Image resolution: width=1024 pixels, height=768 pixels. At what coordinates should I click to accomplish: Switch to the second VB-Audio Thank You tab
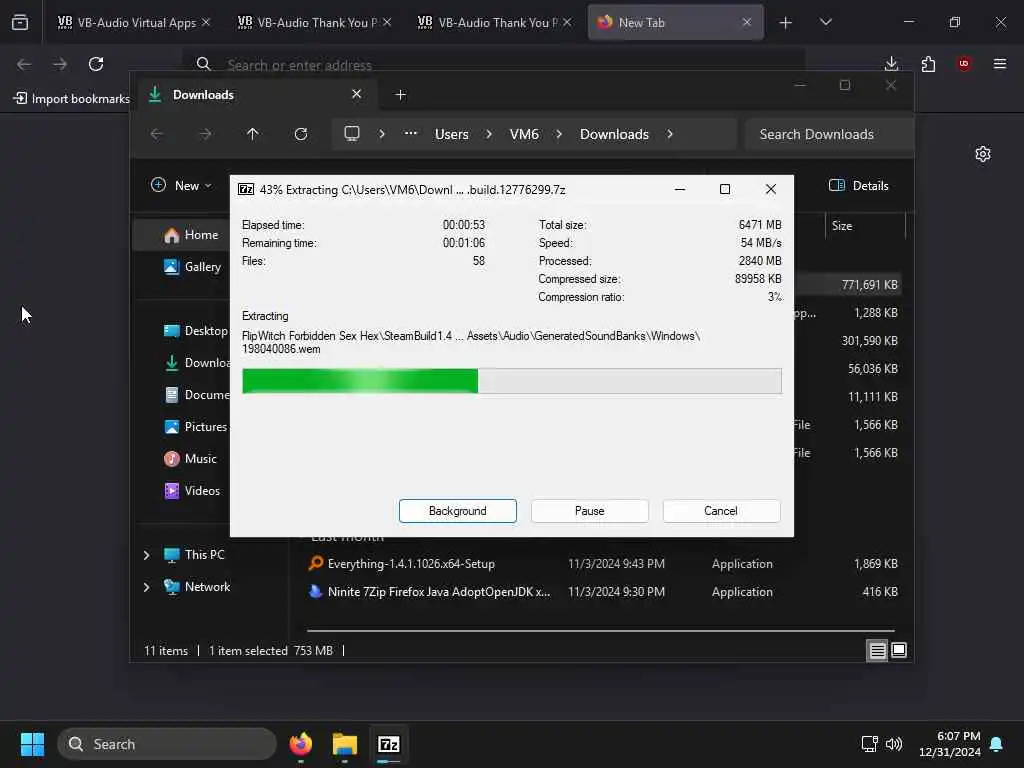[x=496, y=22]
